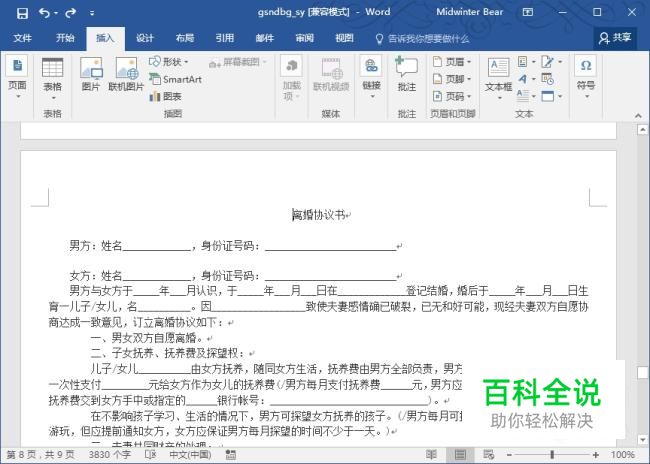
Task: Save the document with the quick access icon
Action: 22,13
